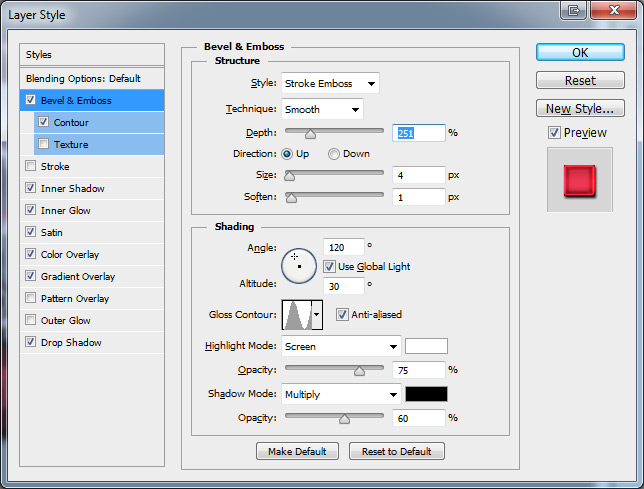Click the Reset to Default button
The height and width of the screenshot is (489, 644).
pos(396,451)
